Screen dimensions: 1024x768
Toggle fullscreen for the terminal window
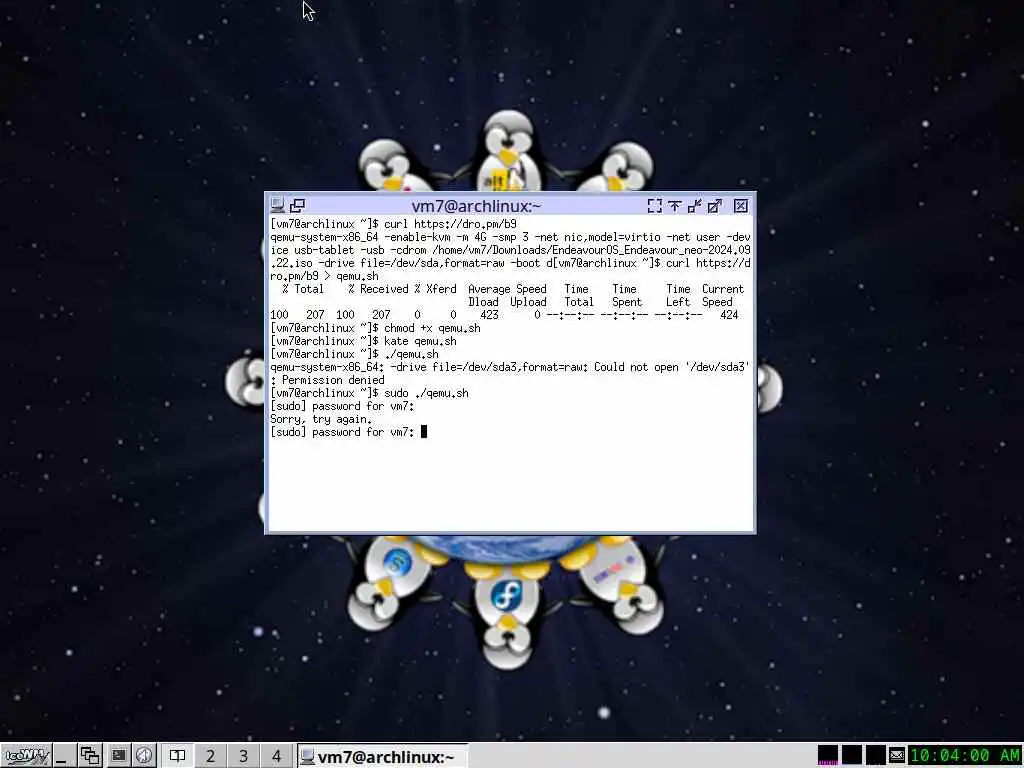654,206
